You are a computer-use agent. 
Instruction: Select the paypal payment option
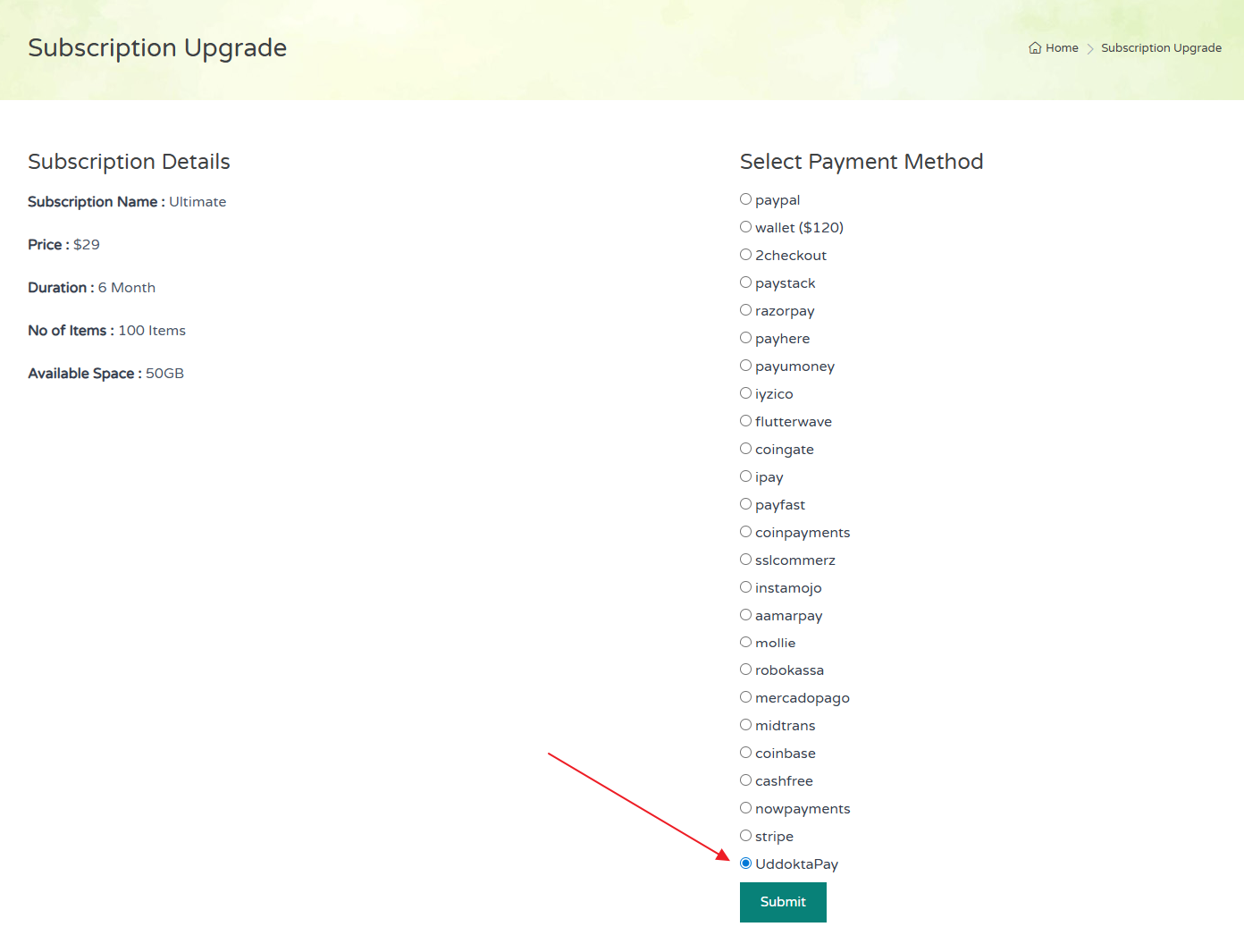(x=745, y=199)
